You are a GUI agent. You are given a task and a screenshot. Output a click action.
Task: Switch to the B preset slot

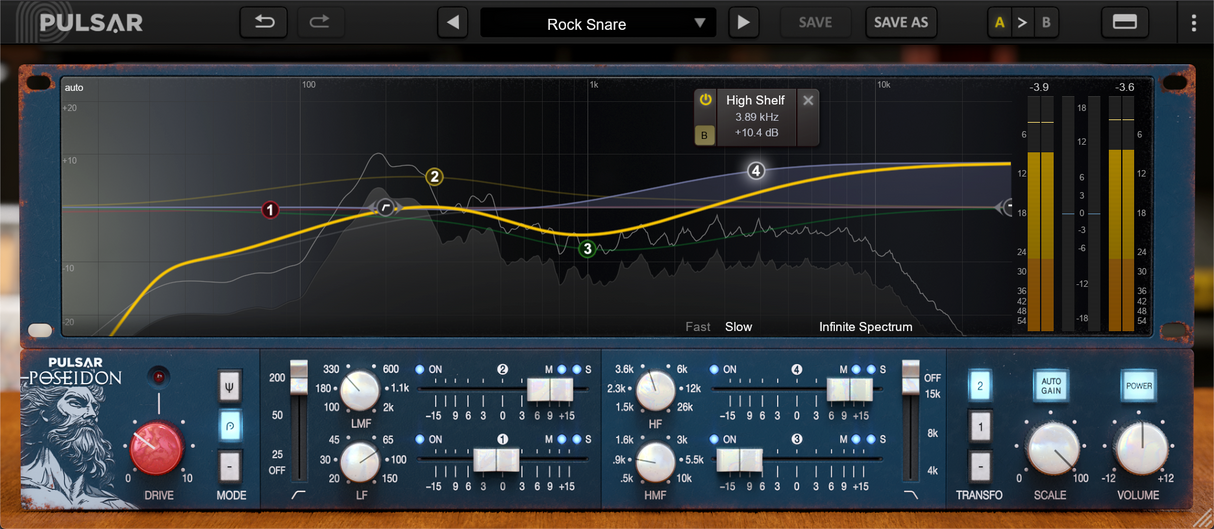[x=1046, y=22]
